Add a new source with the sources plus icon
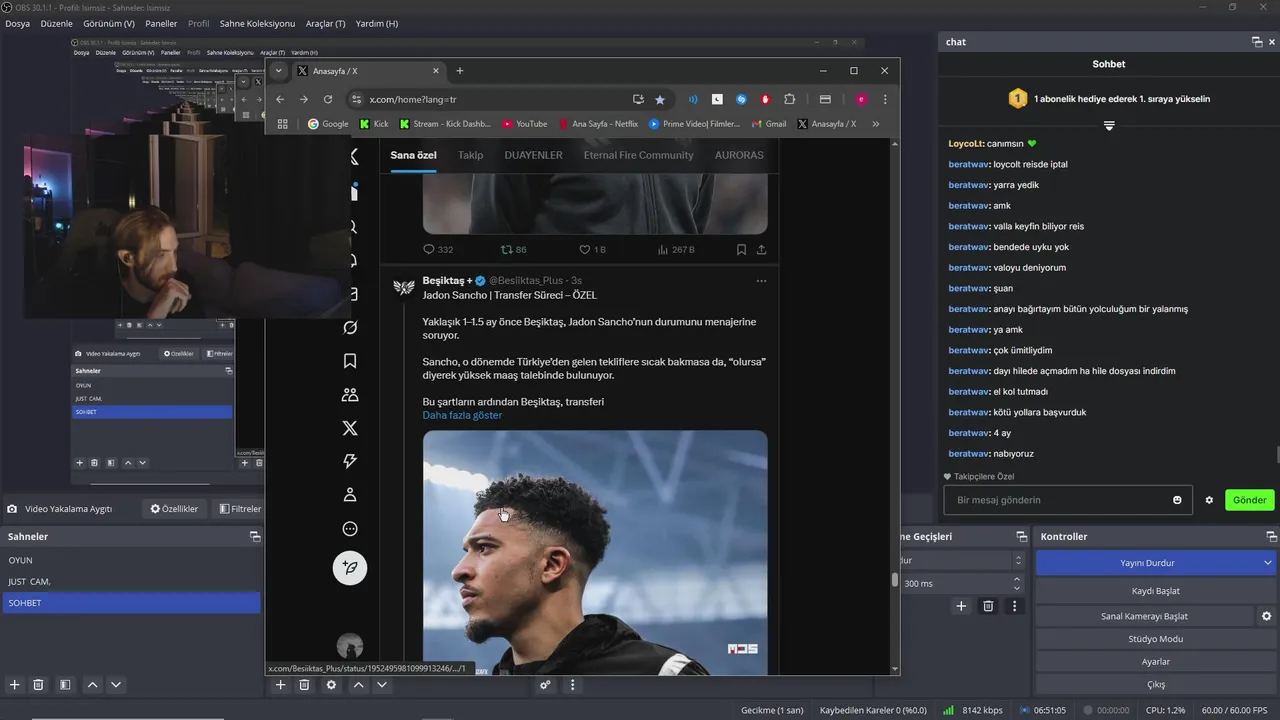Image resolution: width=1280 pixels, height=720 pixels. [x=280, y=685]
